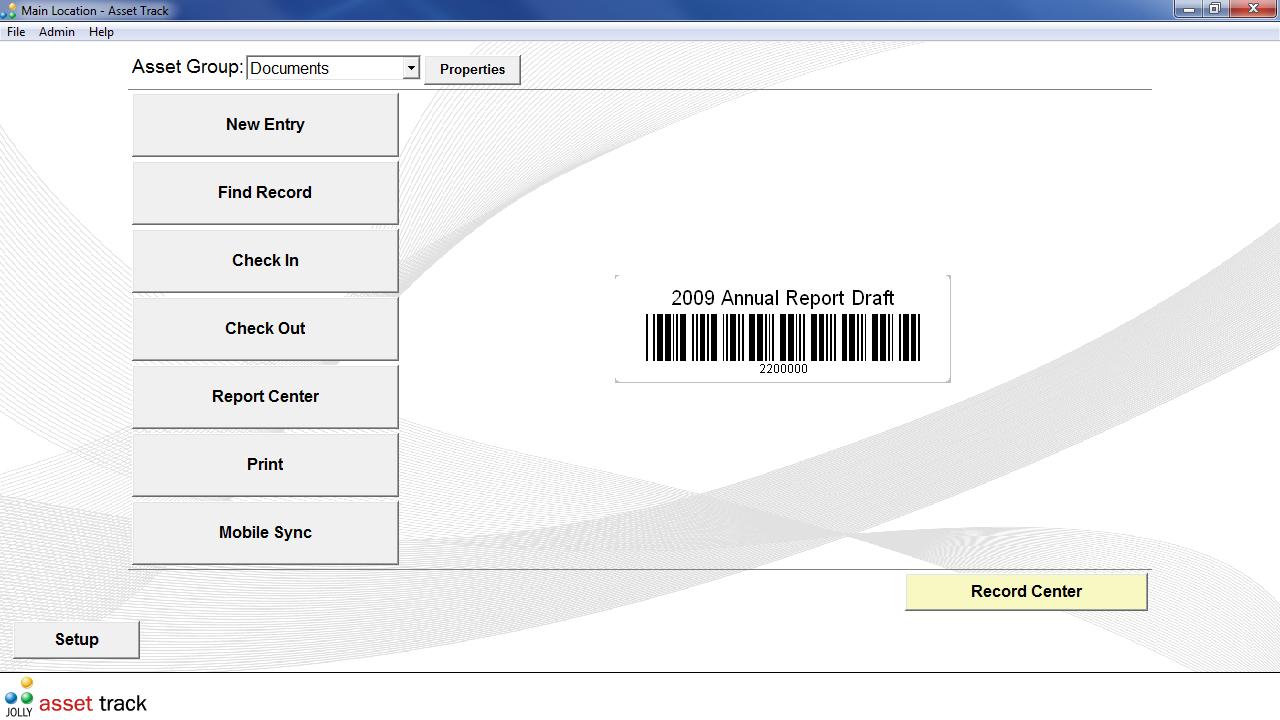Click the Check In button

pos(265,261)
